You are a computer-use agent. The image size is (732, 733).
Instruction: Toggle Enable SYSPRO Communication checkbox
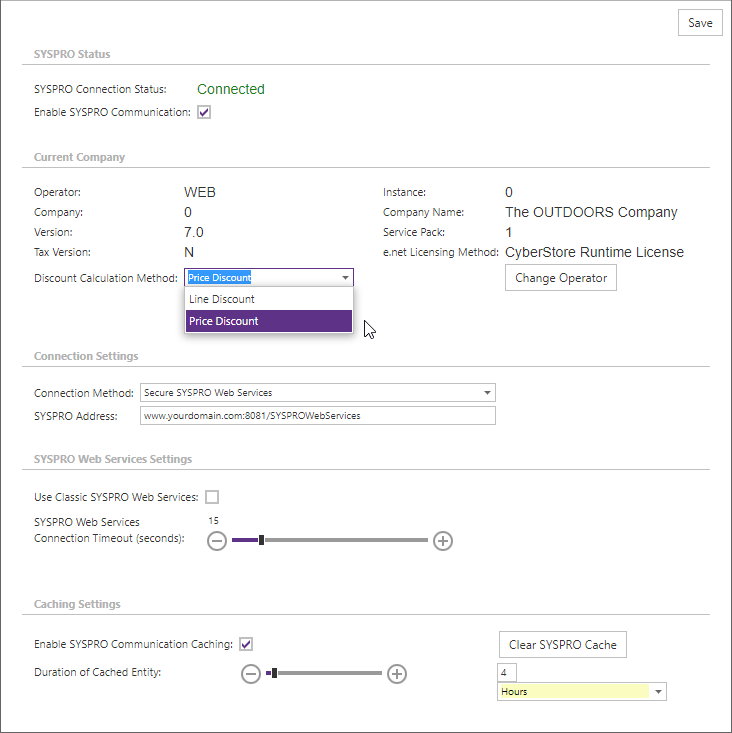coord(204,112)
